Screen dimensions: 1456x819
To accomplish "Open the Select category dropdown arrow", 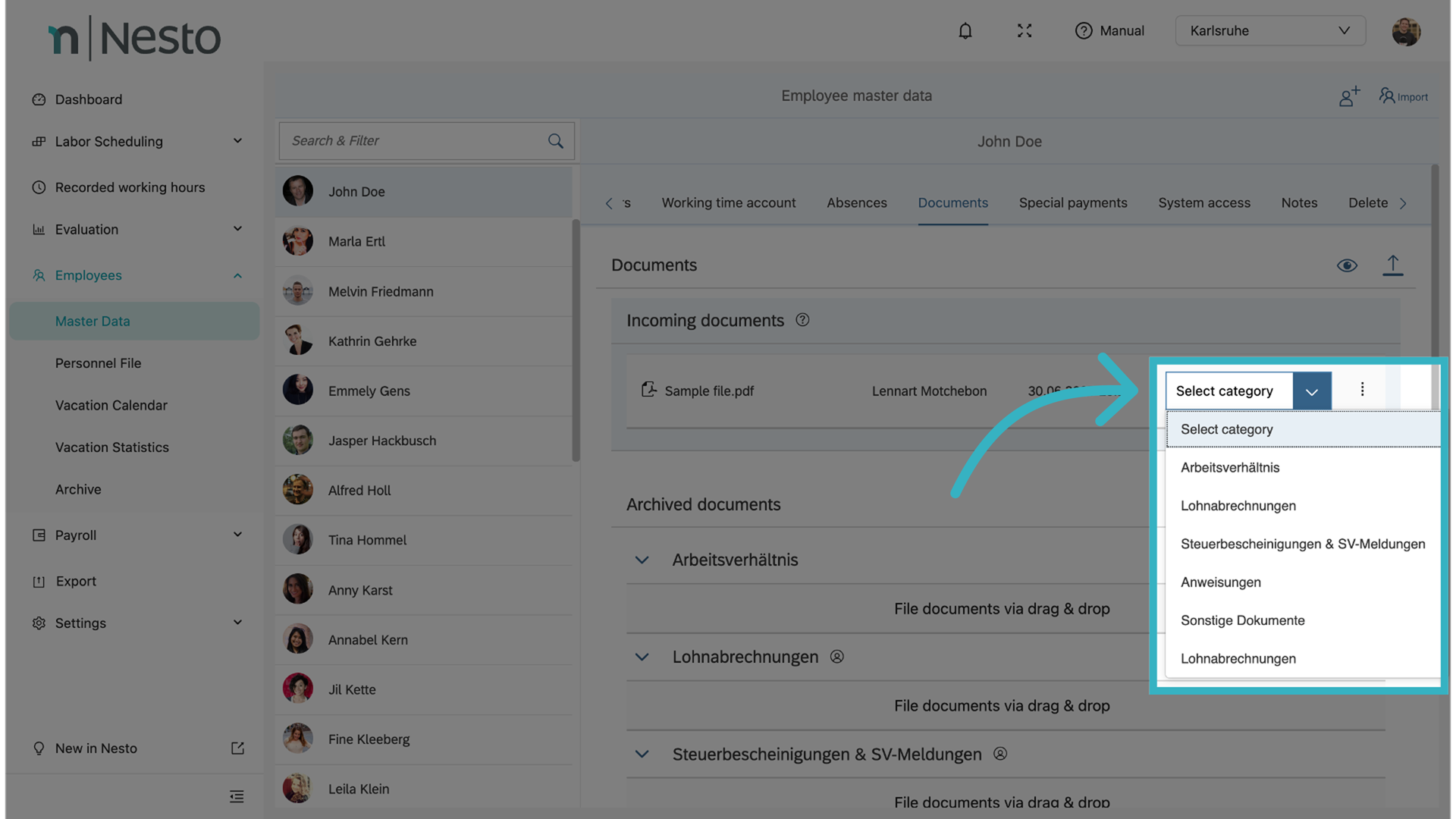I will (1311, 391).
